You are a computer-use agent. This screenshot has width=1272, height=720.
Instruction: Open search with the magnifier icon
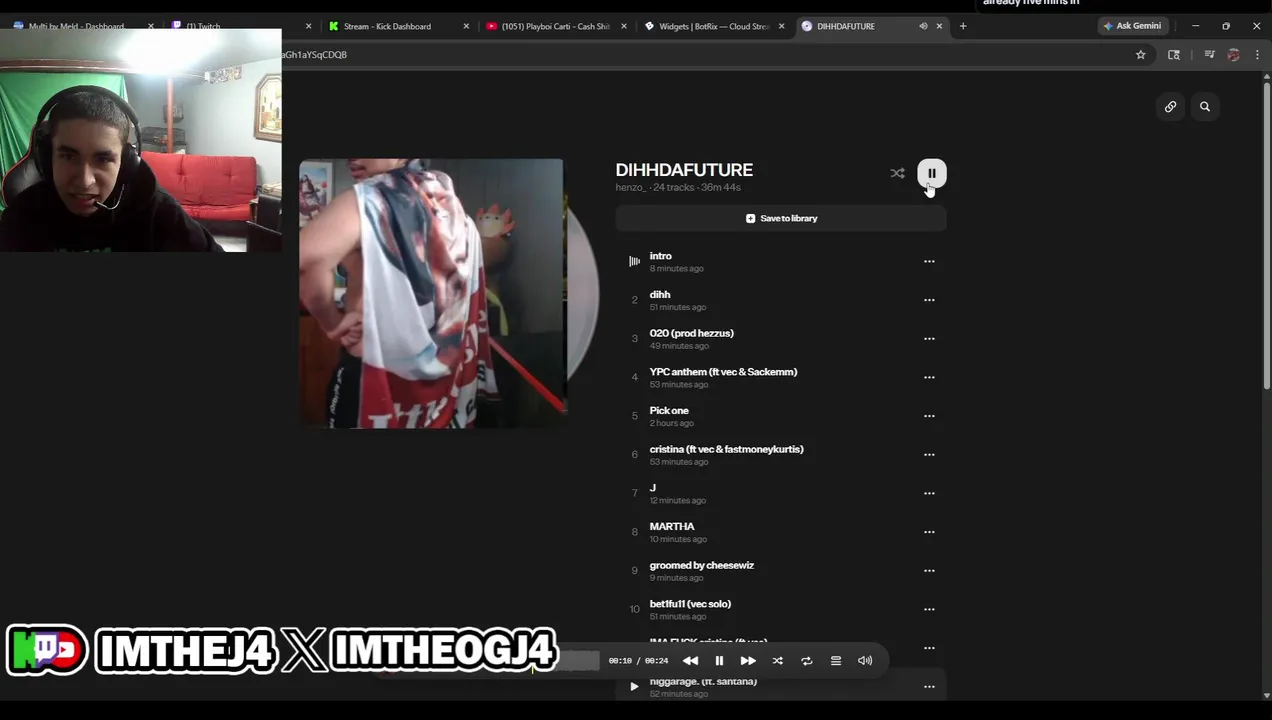tap(1205, 107)
